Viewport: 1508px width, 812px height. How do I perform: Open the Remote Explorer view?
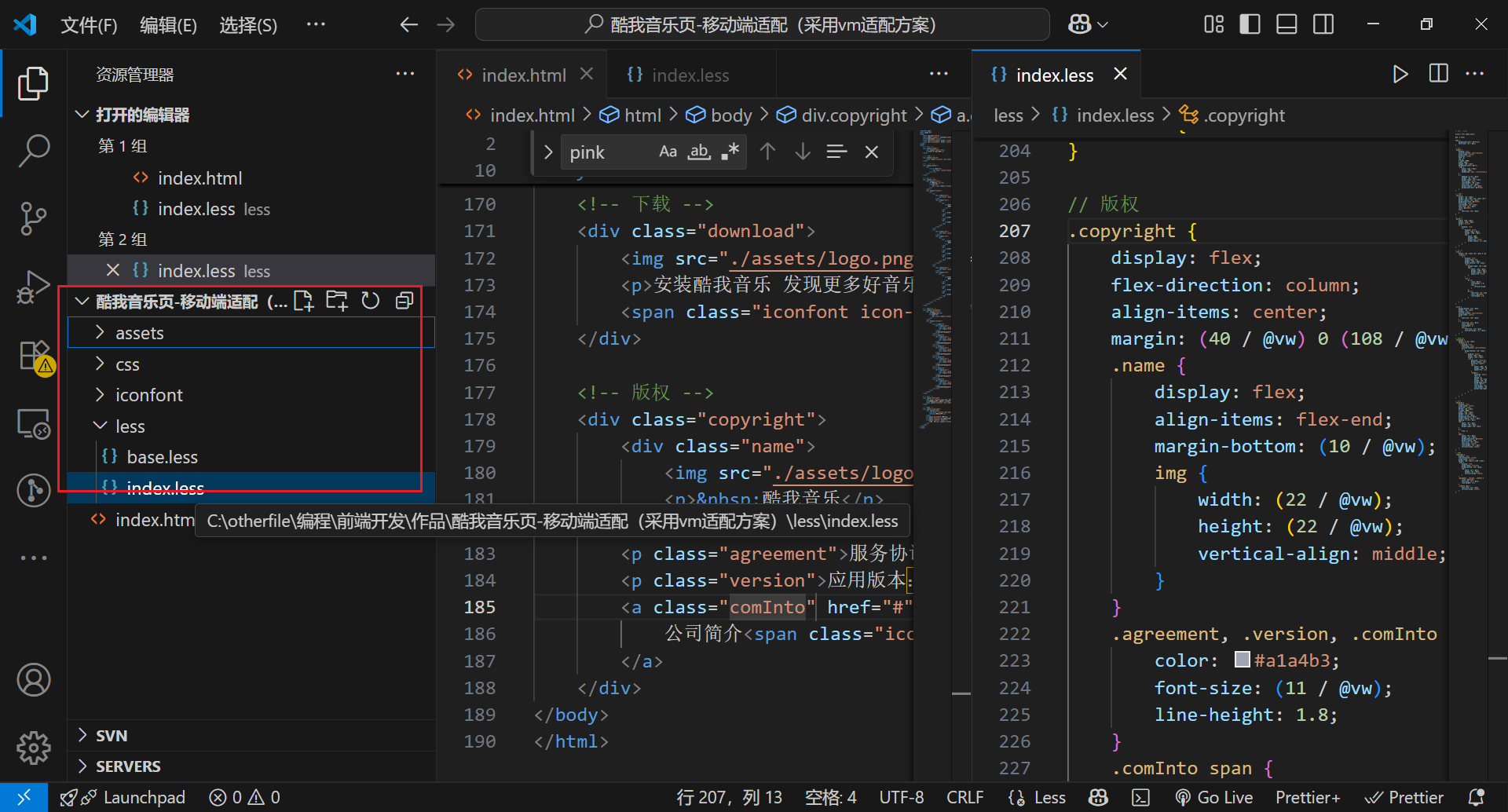33,424
